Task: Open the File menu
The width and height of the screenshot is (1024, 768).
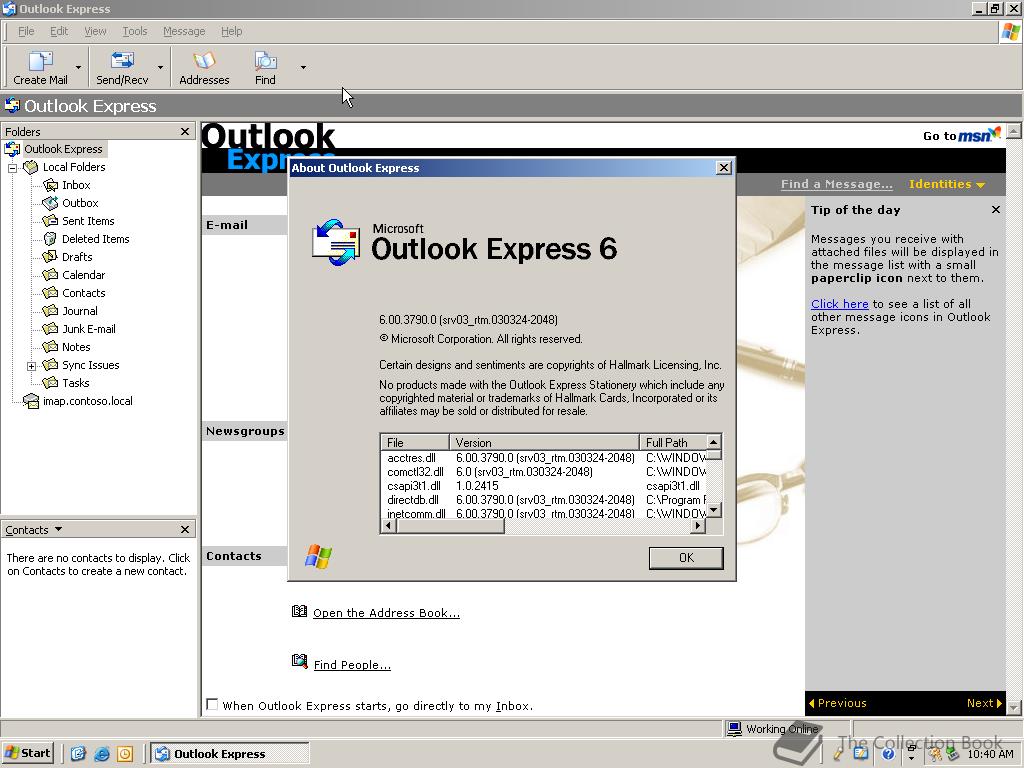Action: [26, 31]
